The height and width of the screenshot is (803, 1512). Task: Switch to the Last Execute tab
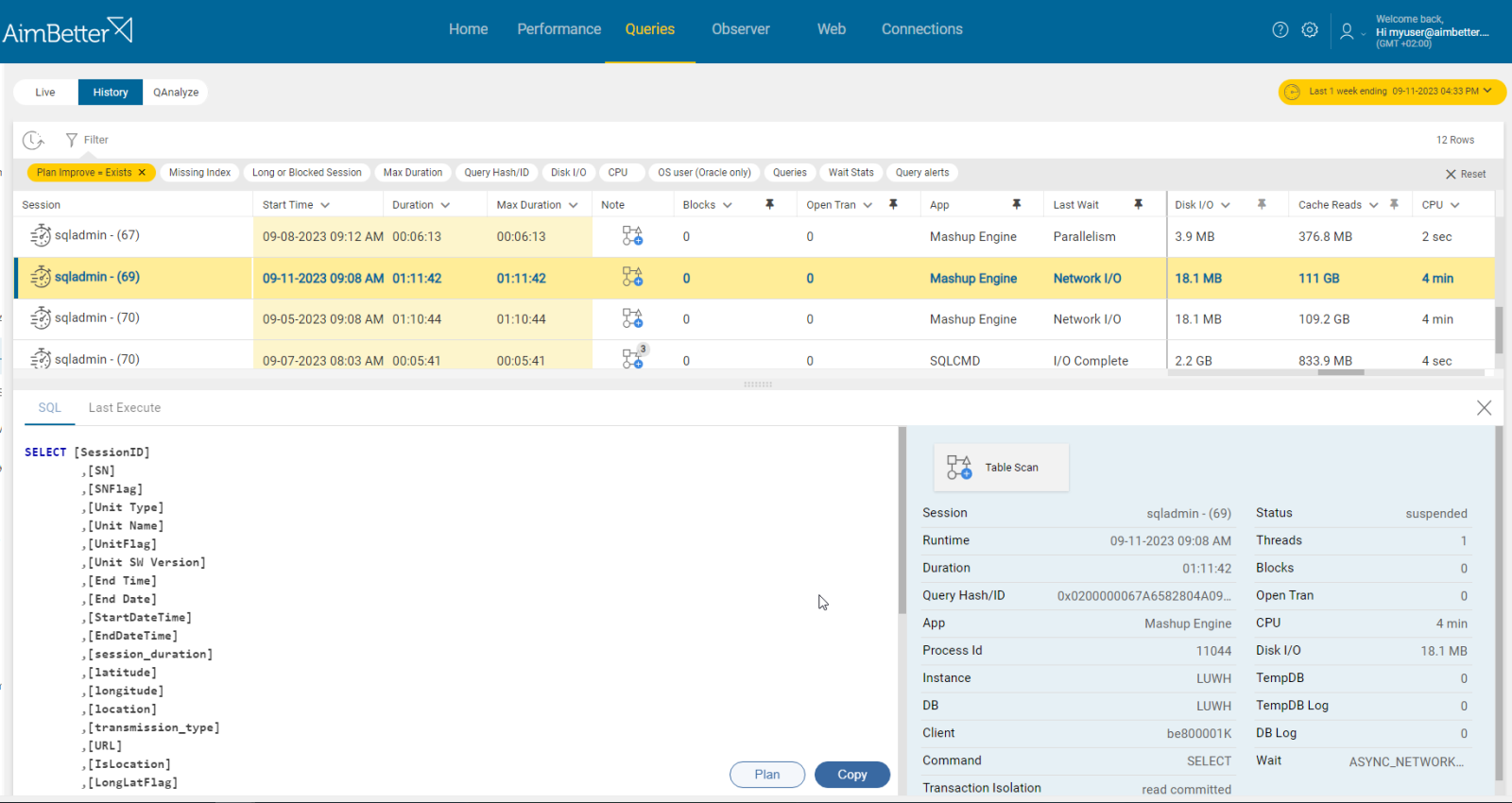coord(125,408)
